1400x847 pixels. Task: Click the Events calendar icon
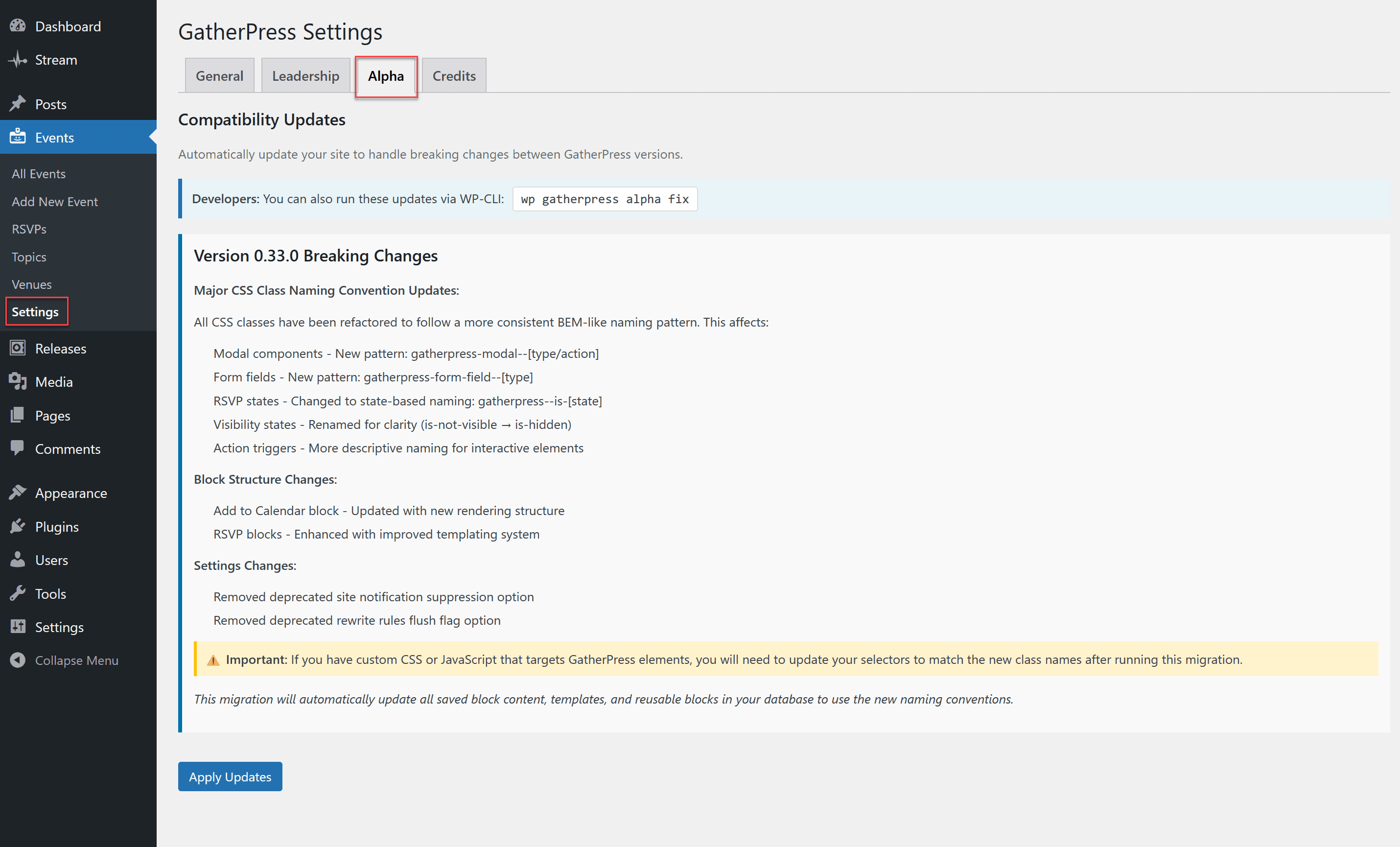coord(18,137)
